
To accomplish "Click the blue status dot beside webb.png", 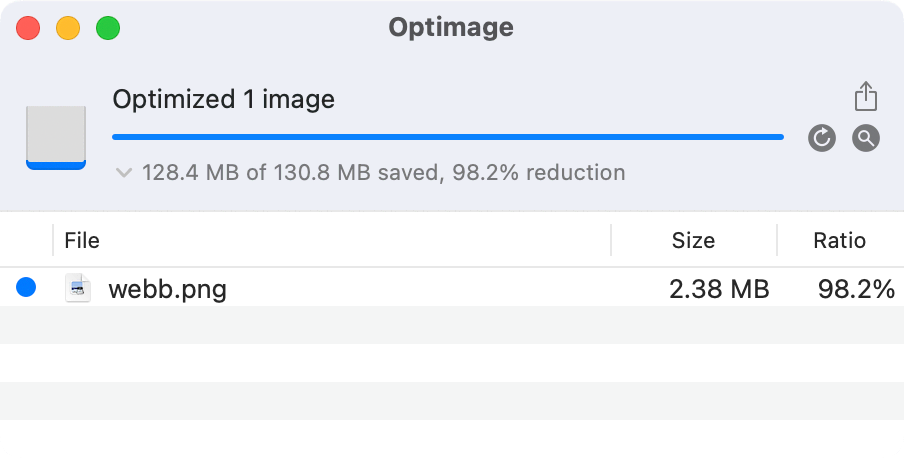I will (26, 289).
